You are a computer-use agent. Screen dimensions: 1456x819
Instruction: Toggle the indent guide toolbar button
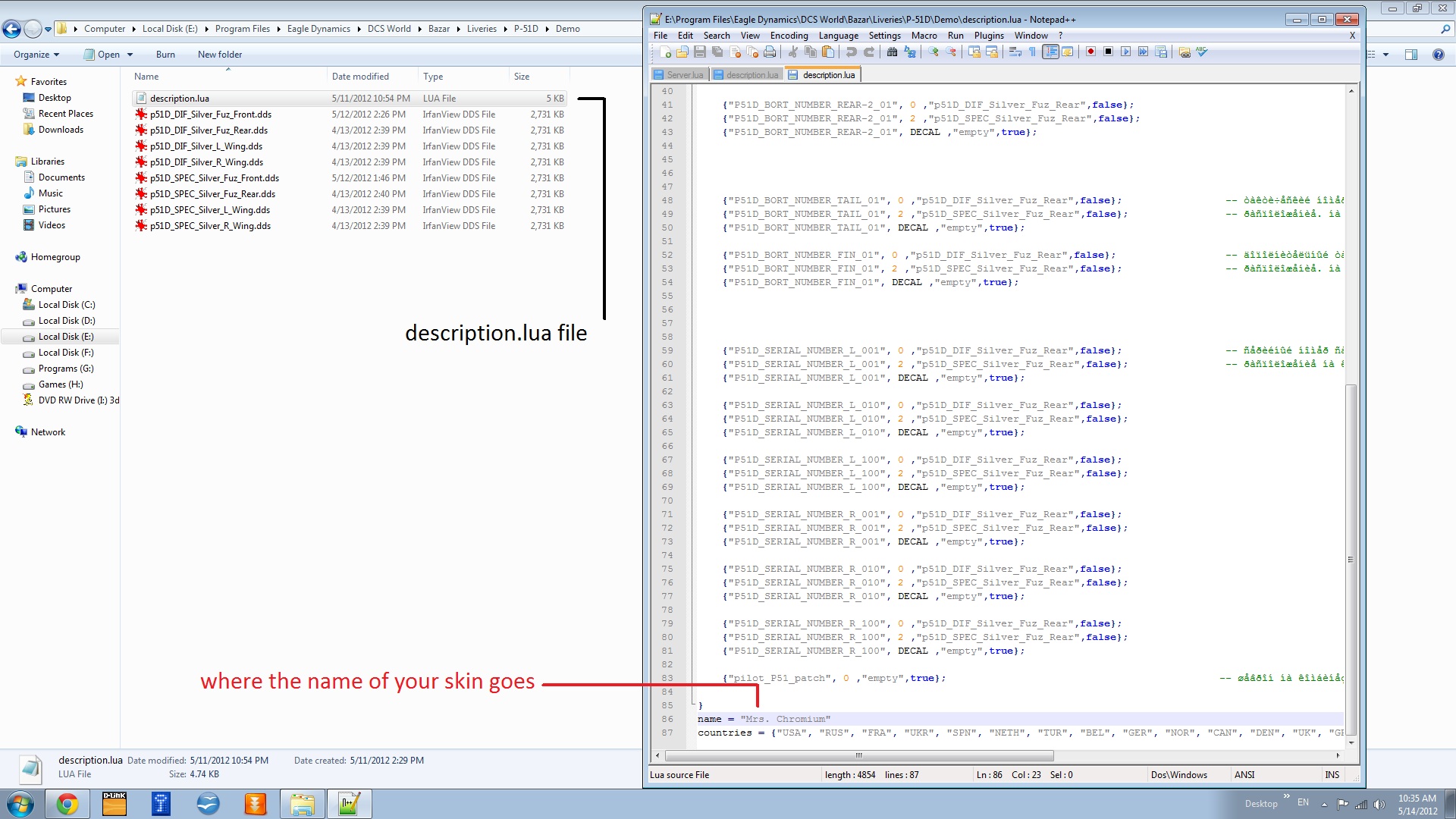[x=1050, y=52]
